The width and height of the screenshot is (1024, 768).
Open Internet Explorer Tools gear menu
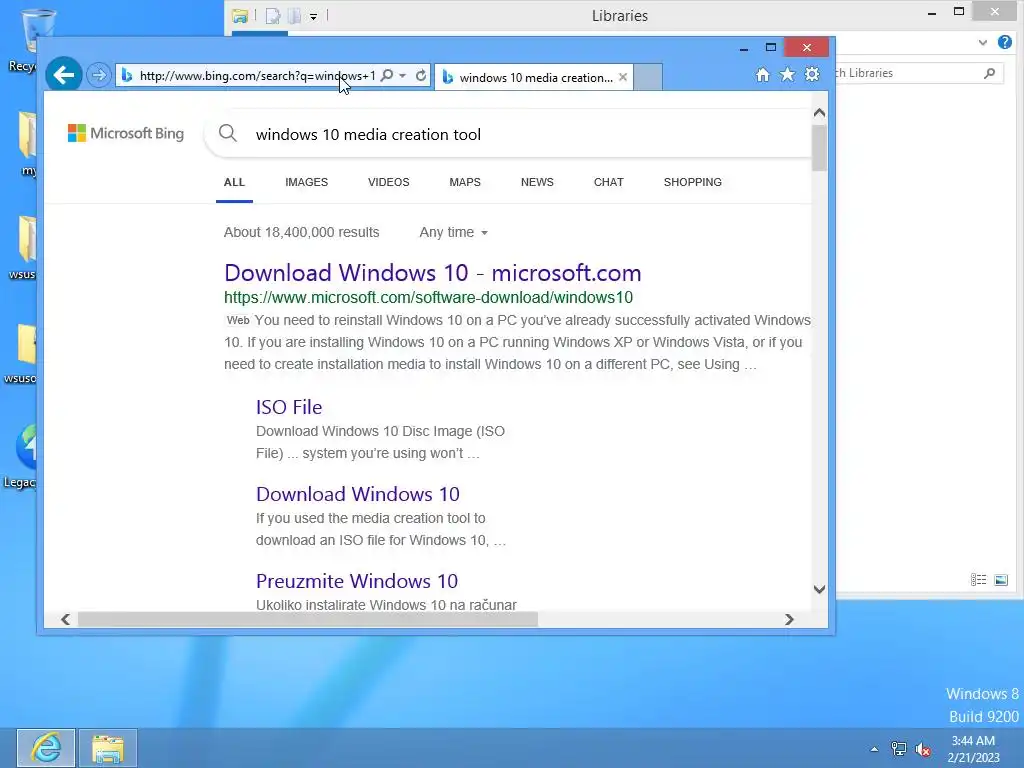point(812,74)
